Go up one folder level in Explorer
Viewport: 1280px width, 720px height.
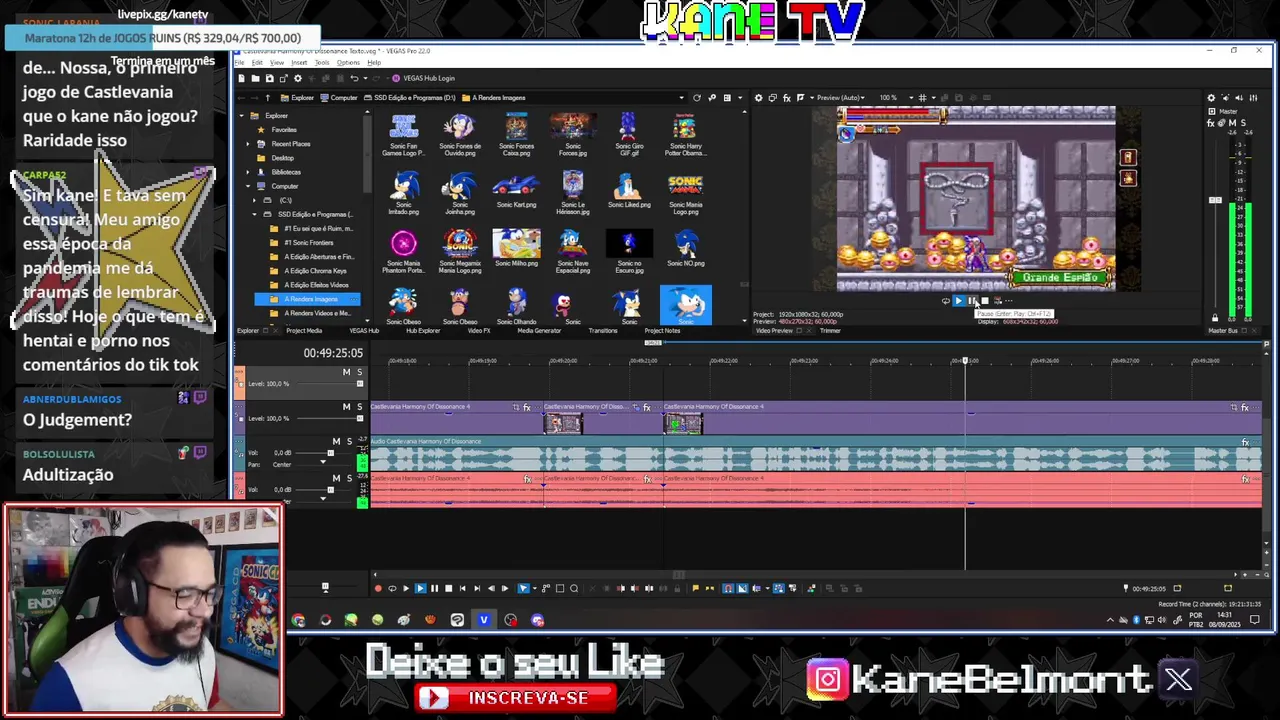point(268,98)
